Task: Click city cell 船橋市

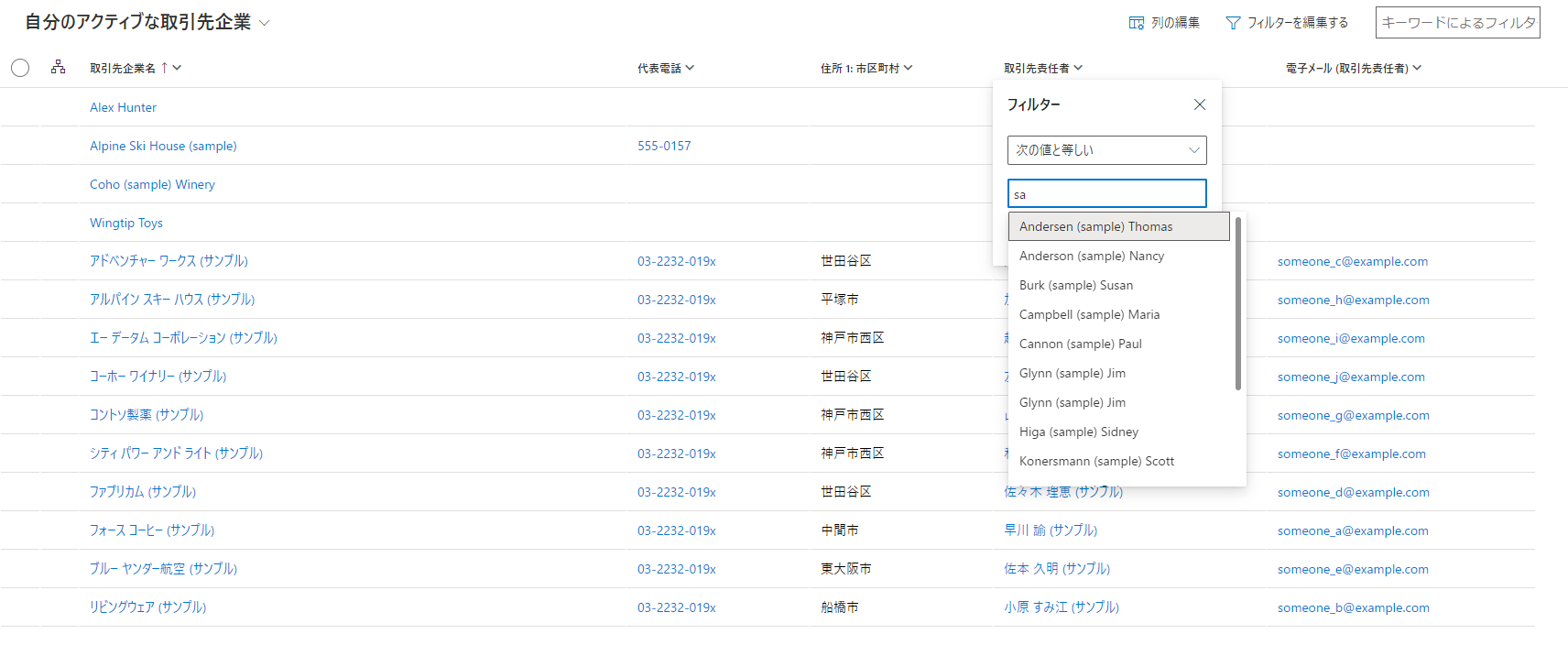Action: [839, 607]
